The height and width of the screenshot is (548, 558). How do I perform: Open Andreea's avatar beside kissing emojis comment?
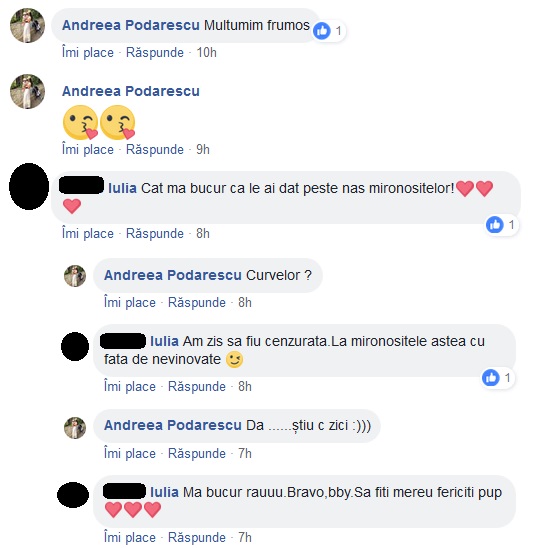[27, 91]
